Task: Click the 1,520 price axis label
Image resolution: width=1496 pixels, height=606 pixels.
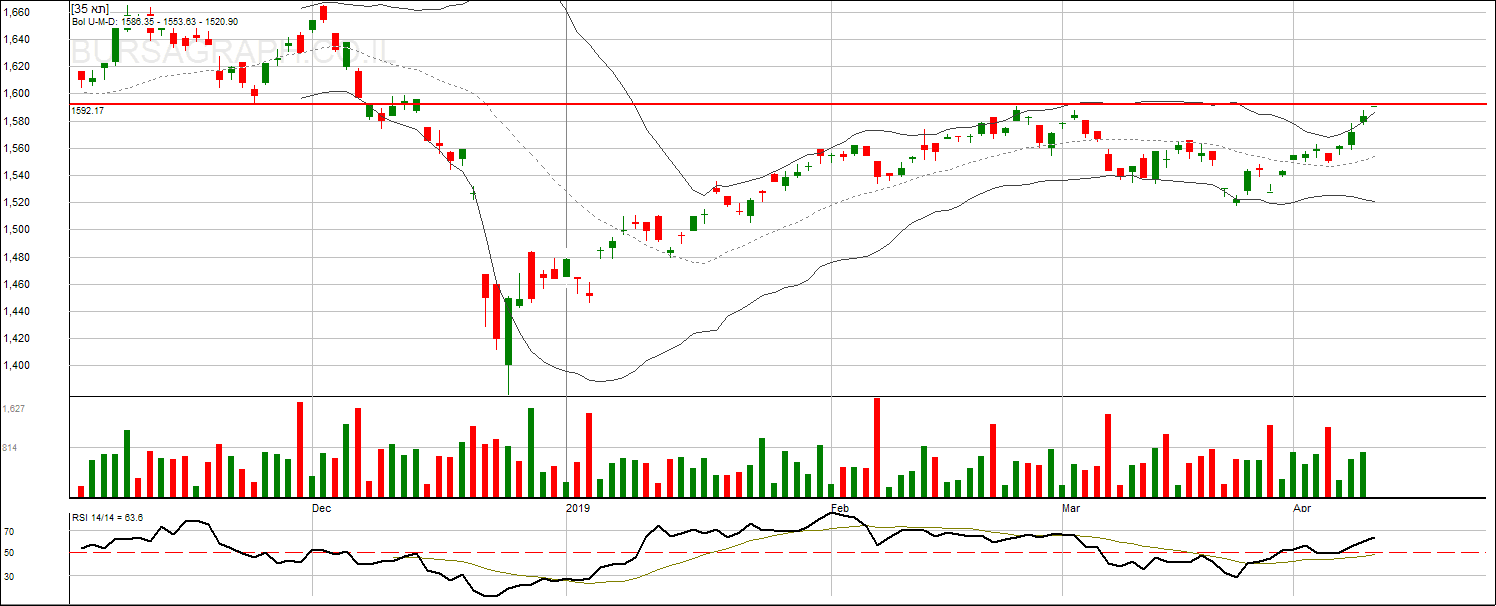Action: pos(16,202)
